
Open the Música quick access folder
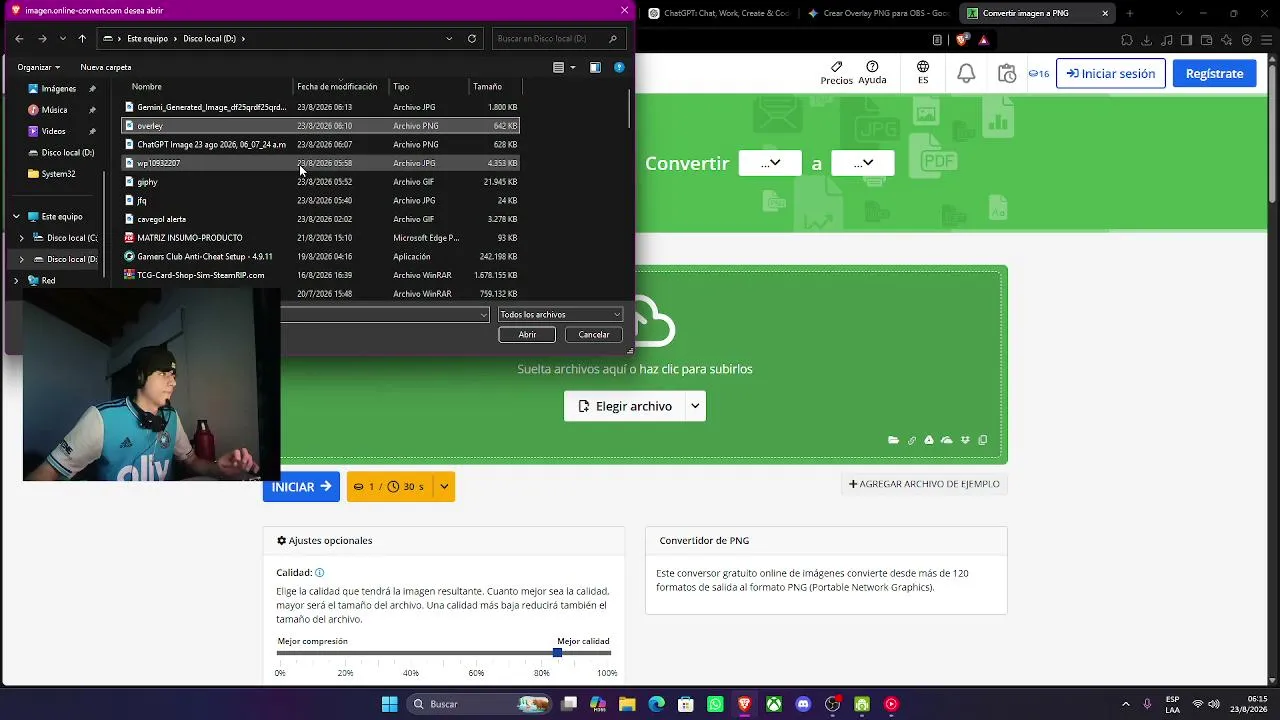(x=55, y=110)
